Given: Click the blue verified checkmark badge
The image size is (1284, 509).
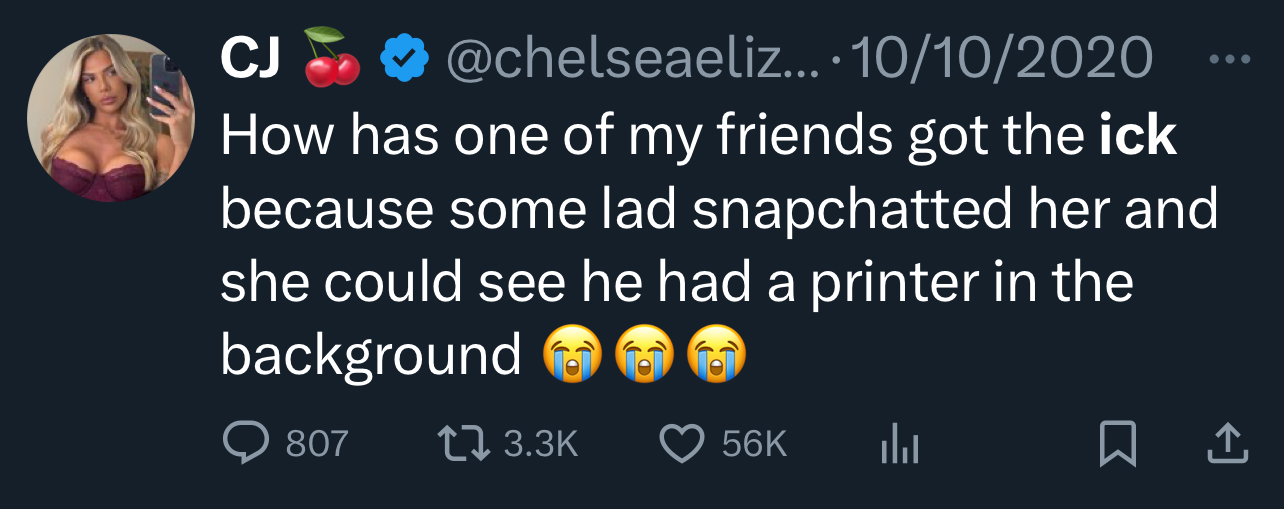Looking at the screenshot, I should (x=405, y=61).
